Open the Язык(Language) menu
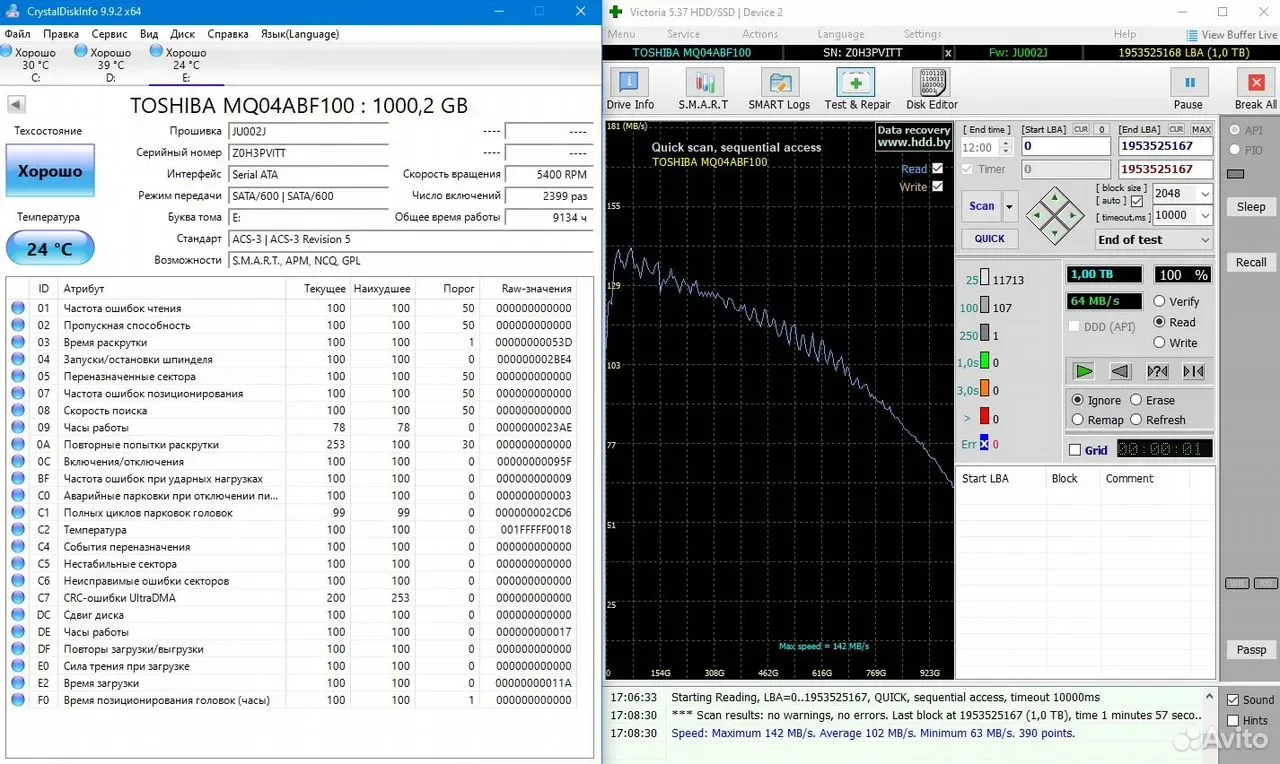The height and width of the screenshot is (764, 1280). click(x=299, y=34)
